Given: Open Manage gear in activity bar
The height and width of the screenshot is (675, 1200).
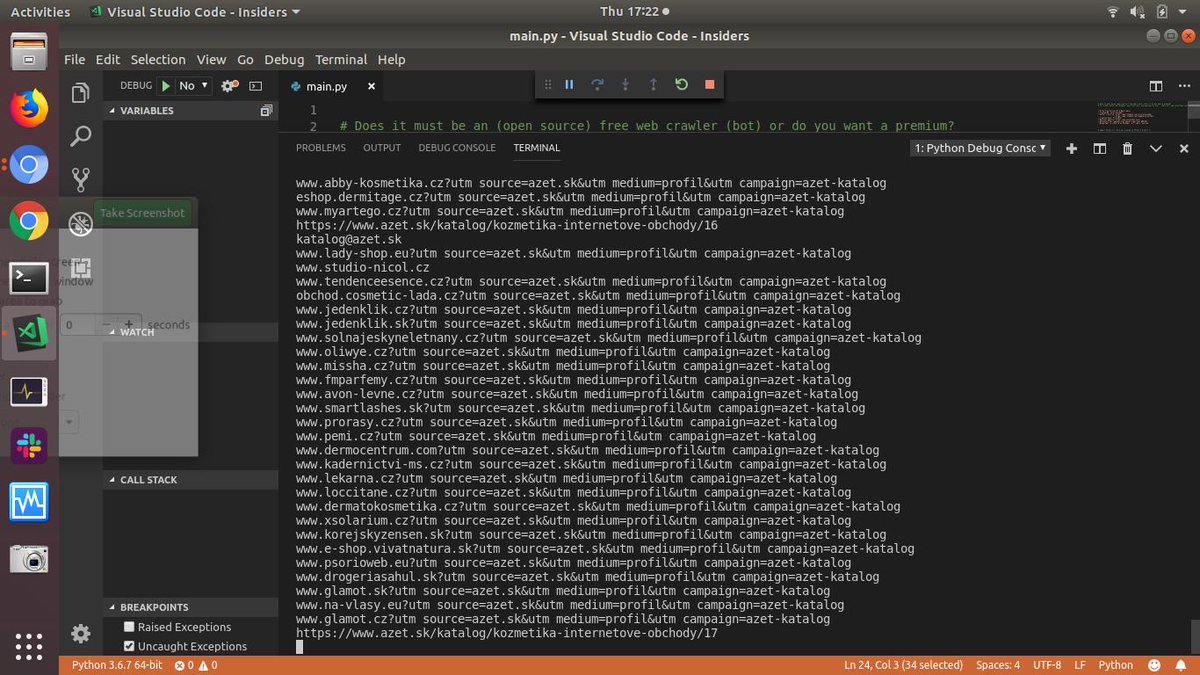Looking at the screenshot, I should point(81,634).
